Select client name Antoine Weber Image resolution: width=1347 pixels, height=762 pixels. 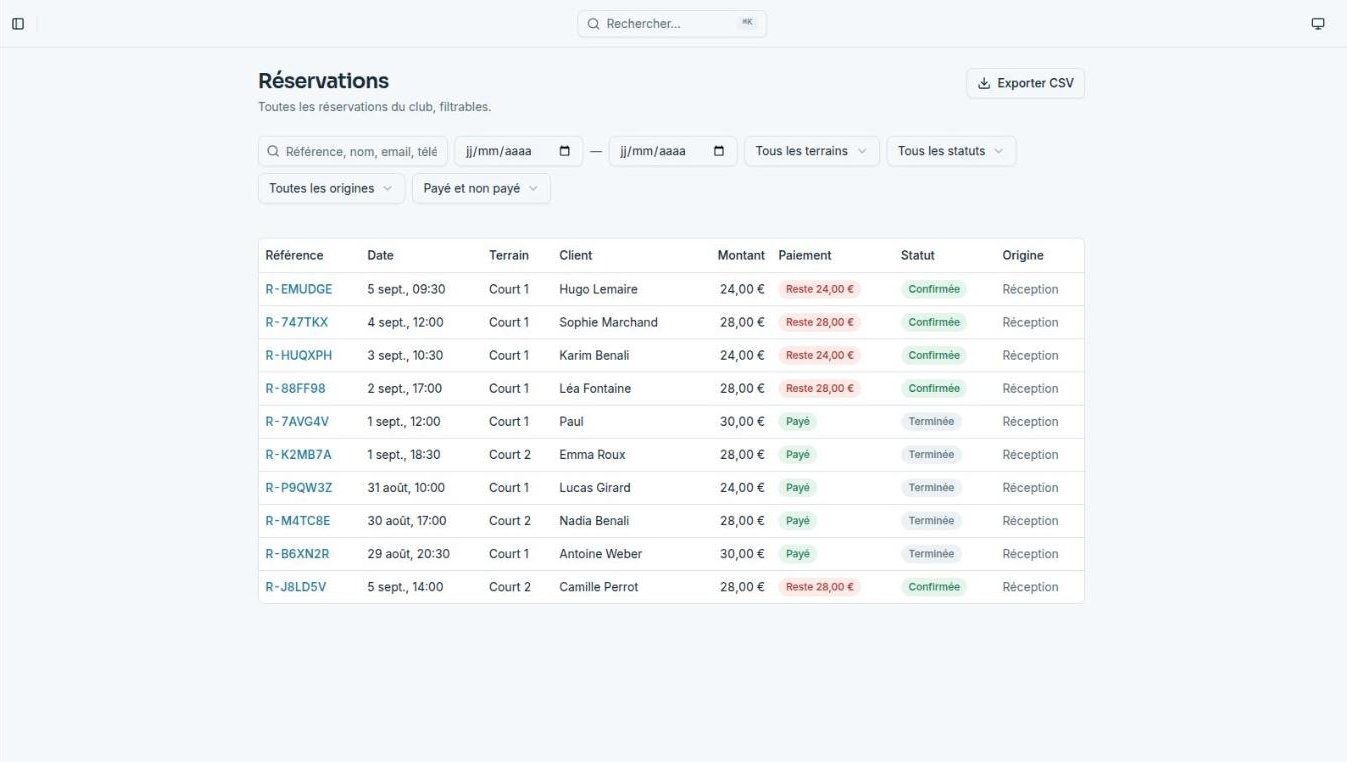pos(600,553)
